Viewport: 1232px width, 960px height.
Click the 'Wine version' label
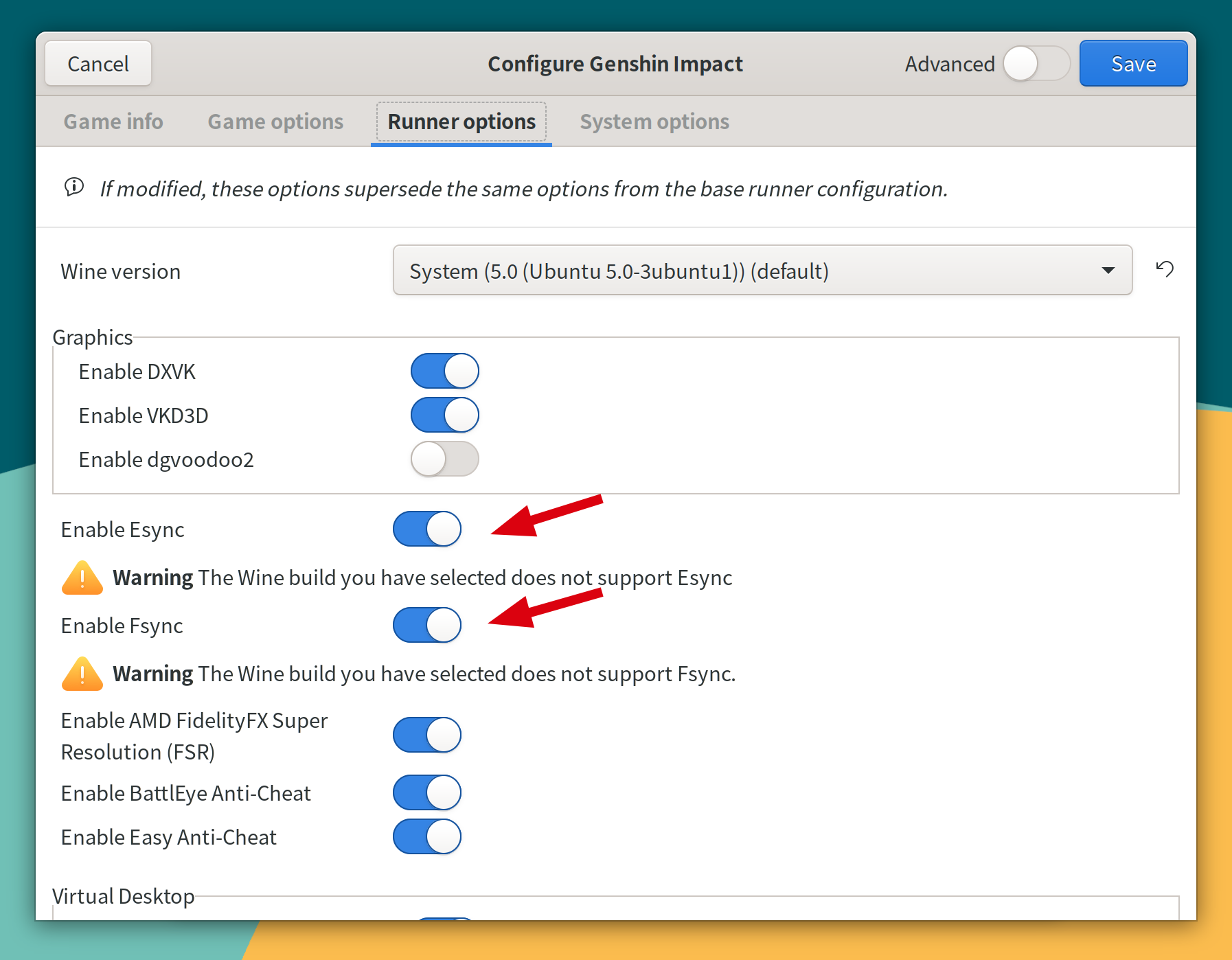[121, 271]
